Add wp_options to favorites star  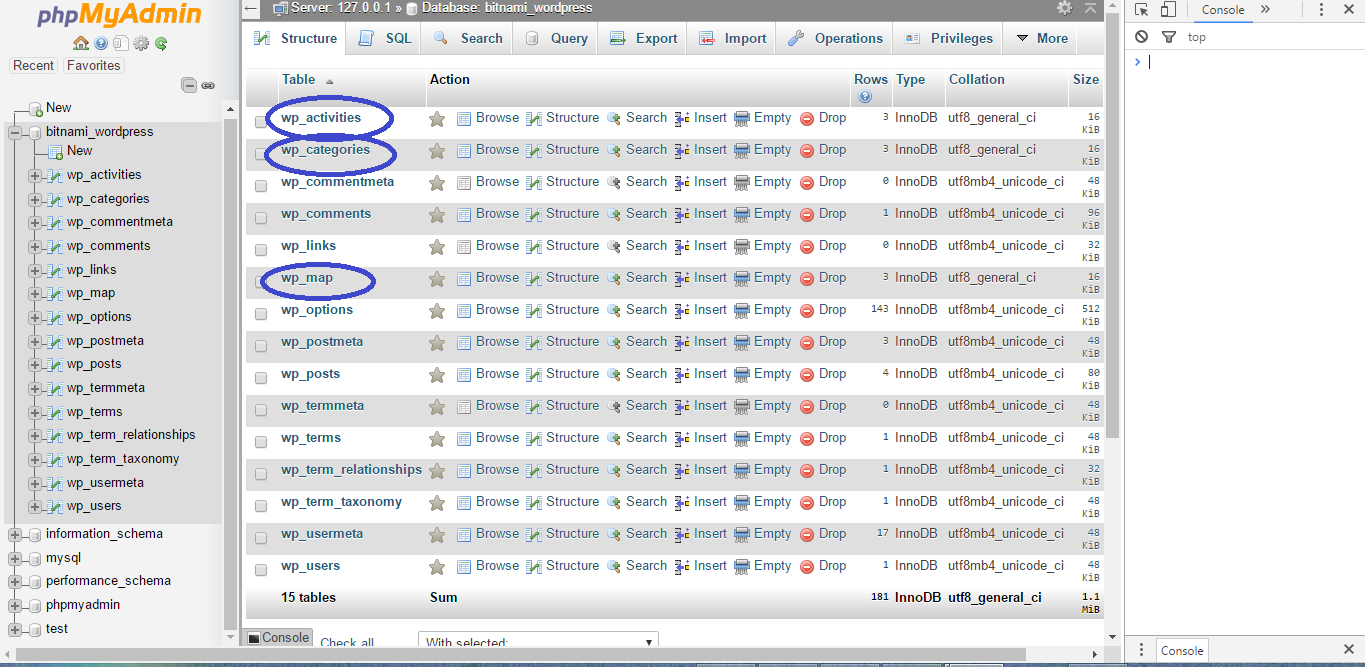(437, 311)
